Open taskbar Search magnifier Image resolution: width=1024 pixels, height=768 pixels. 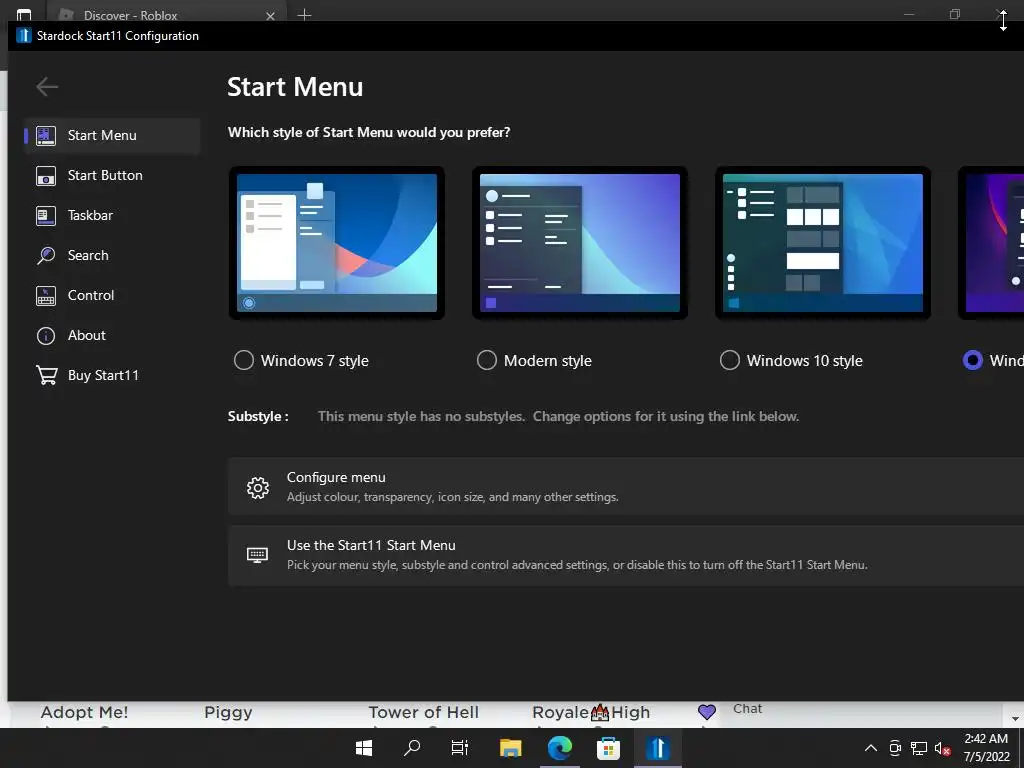coord(411,748)
